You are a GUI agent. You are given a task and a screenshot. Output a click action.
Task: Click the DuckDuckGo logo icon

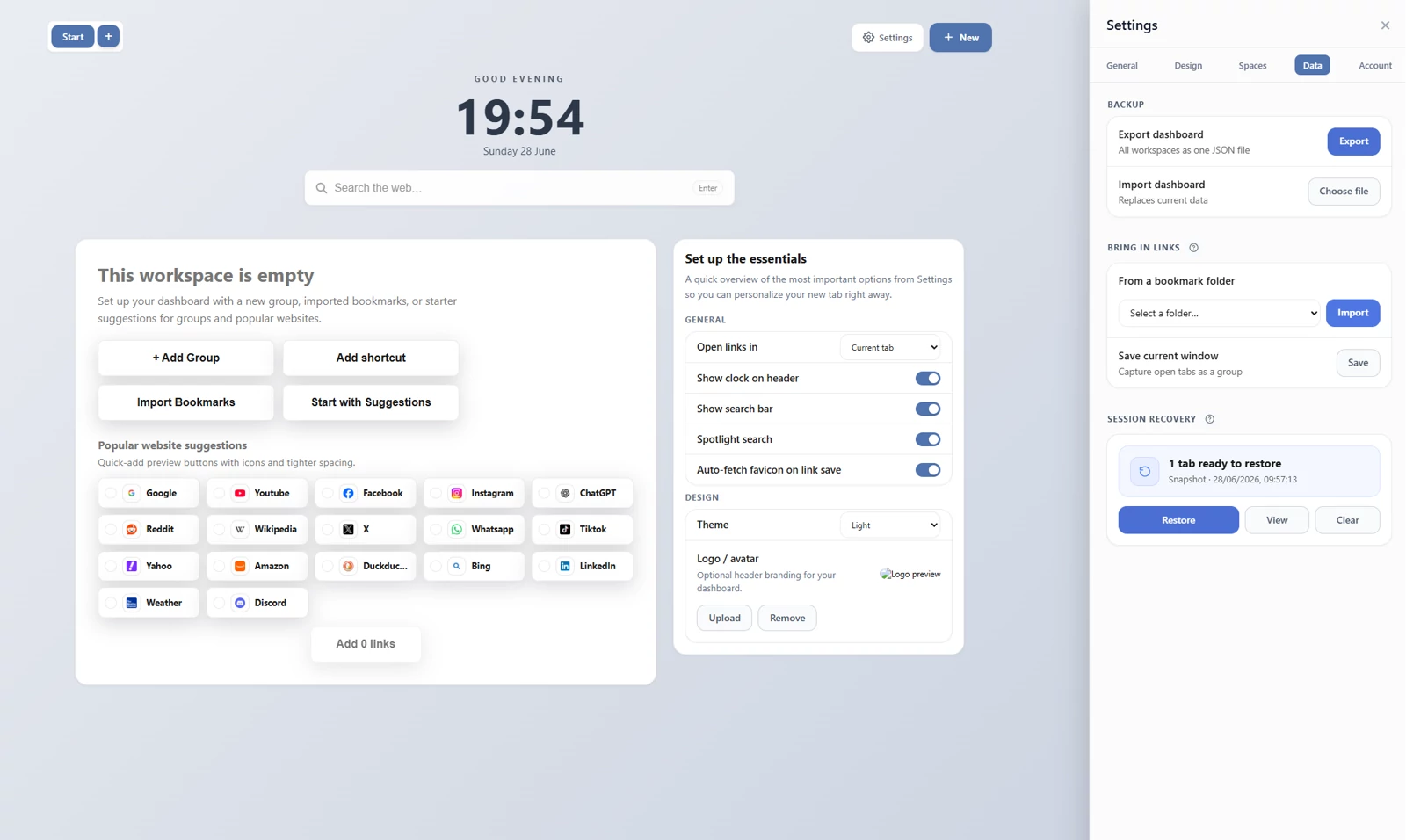[348, 566]
